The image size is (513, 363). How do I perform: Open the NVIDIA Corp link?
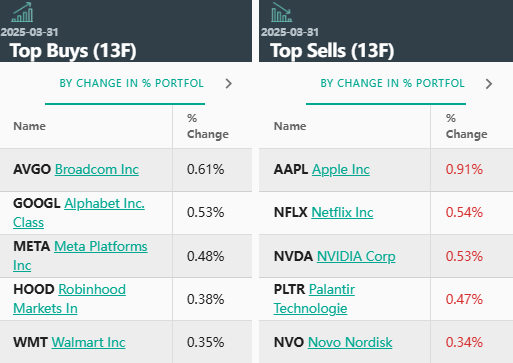[356, 256]
